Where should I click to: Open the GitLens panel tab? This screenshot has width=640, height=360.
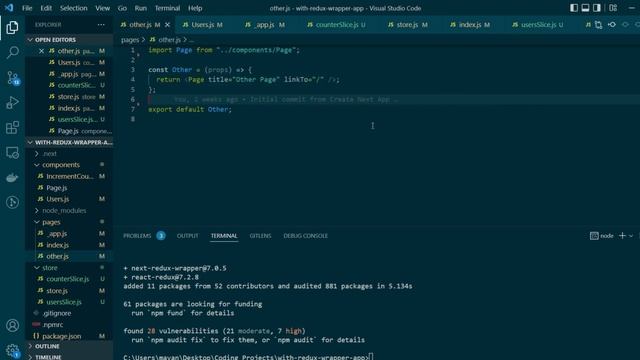pyautogui.click(x=260, y=236)
